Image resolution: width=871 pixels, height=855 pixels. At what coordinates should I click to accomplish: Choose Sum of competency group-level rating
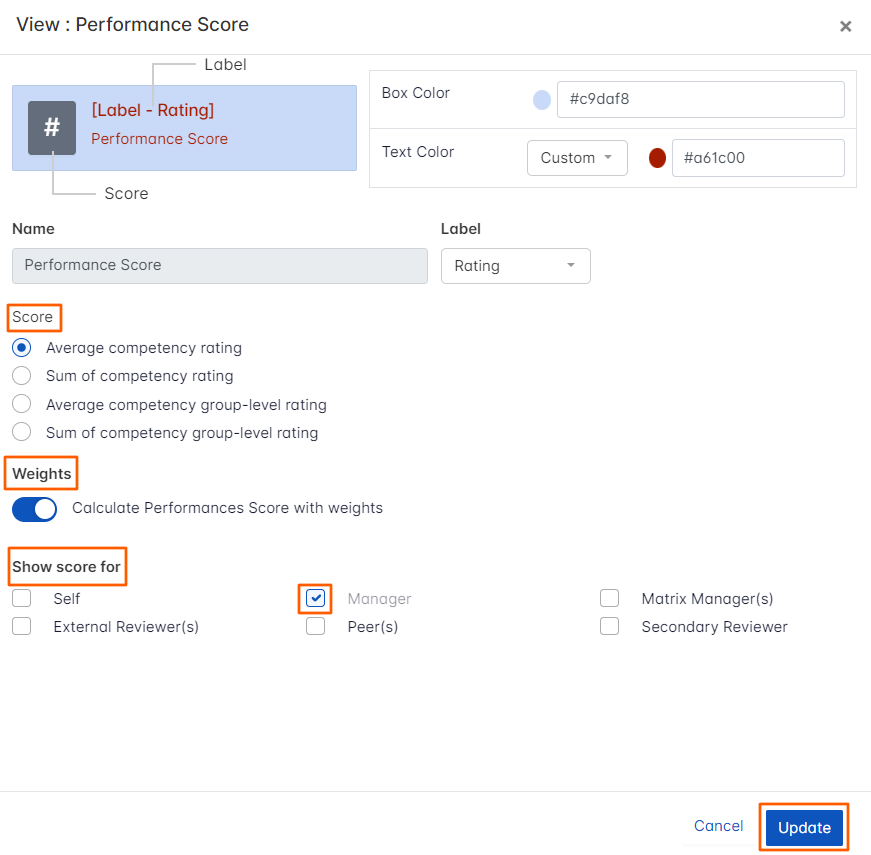coord(22,433)
